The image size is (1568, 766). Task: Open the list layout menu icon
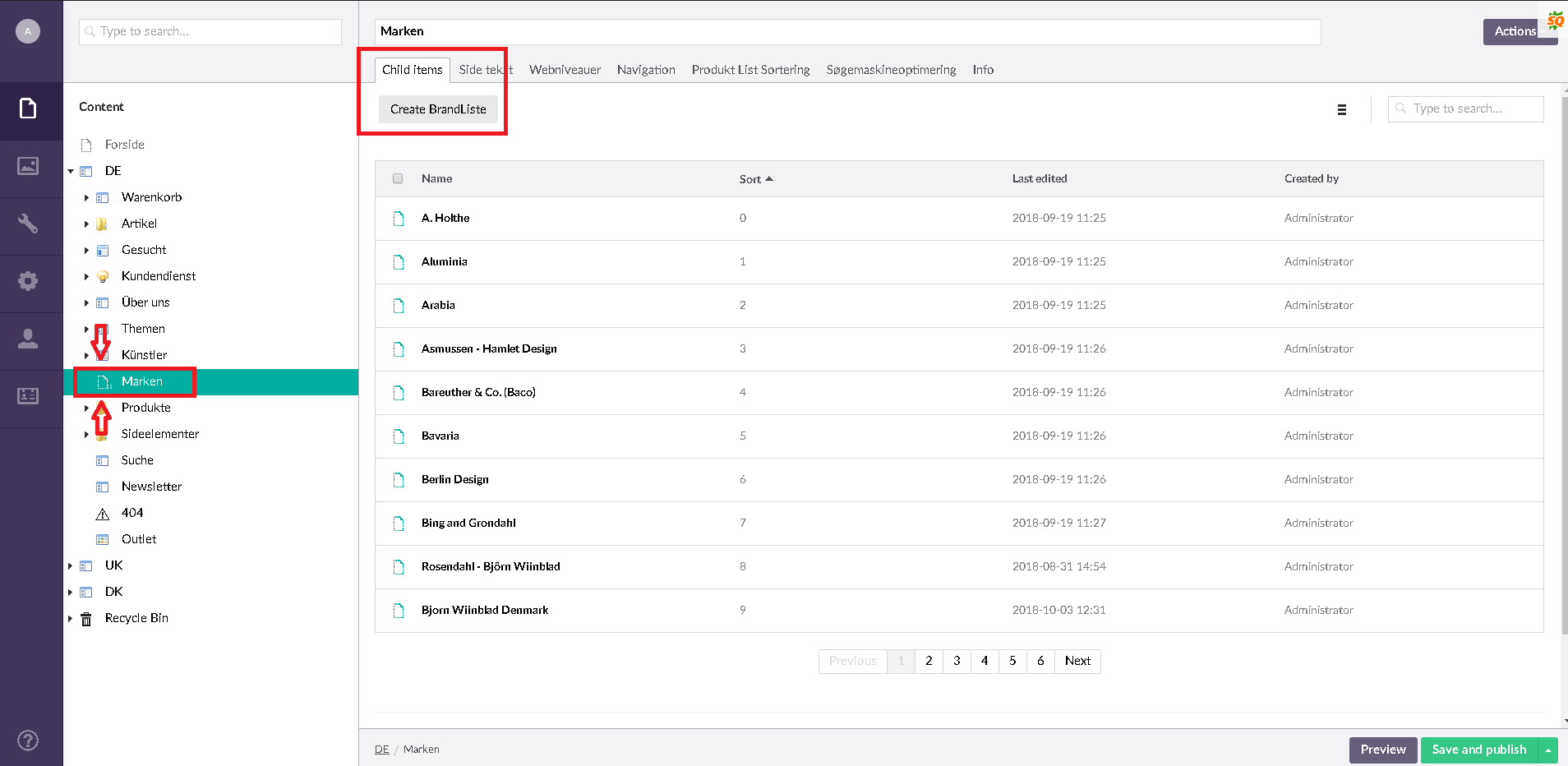[1342, 109]
